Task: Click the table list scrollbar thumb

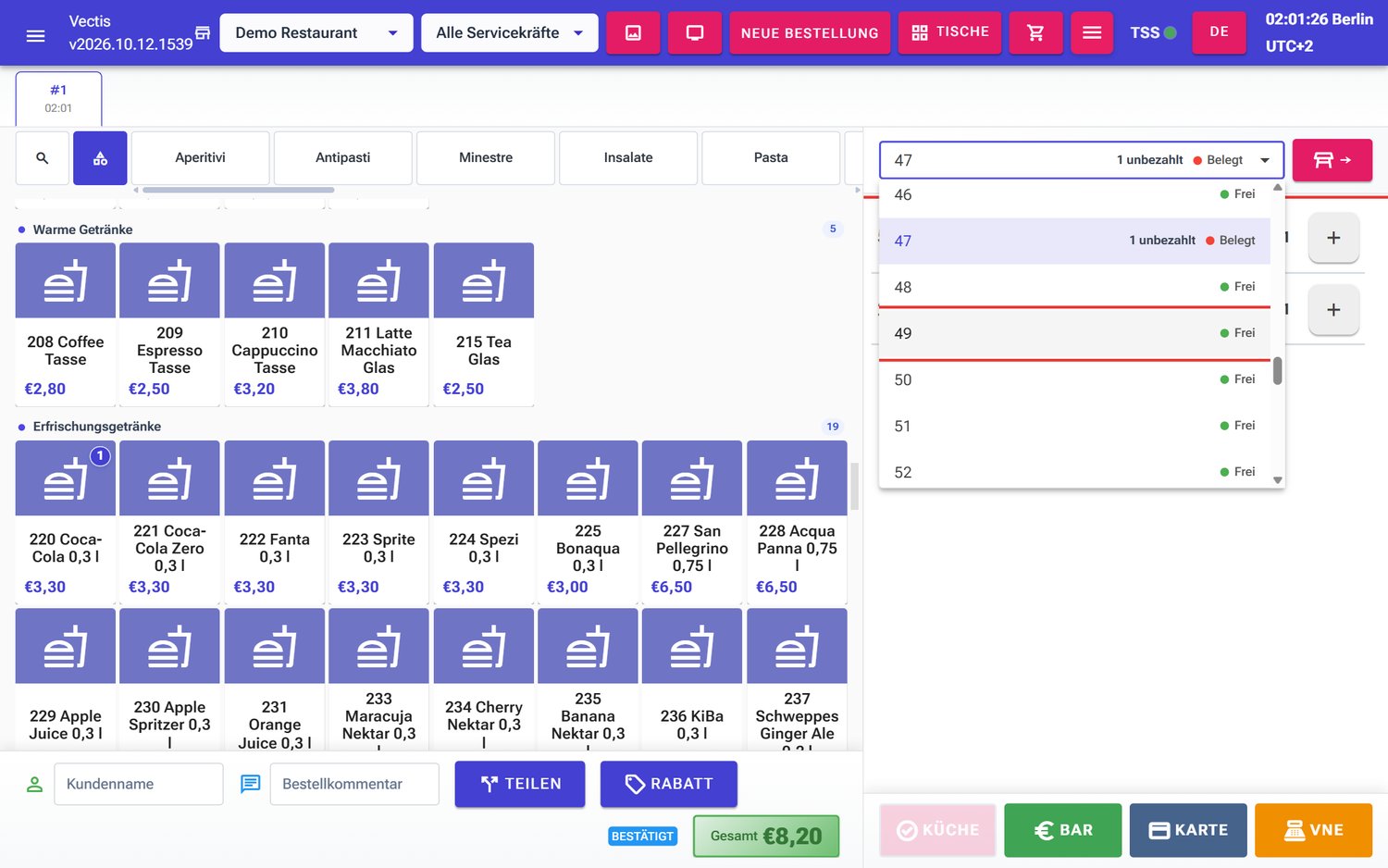Action: tap(1278, 370)
